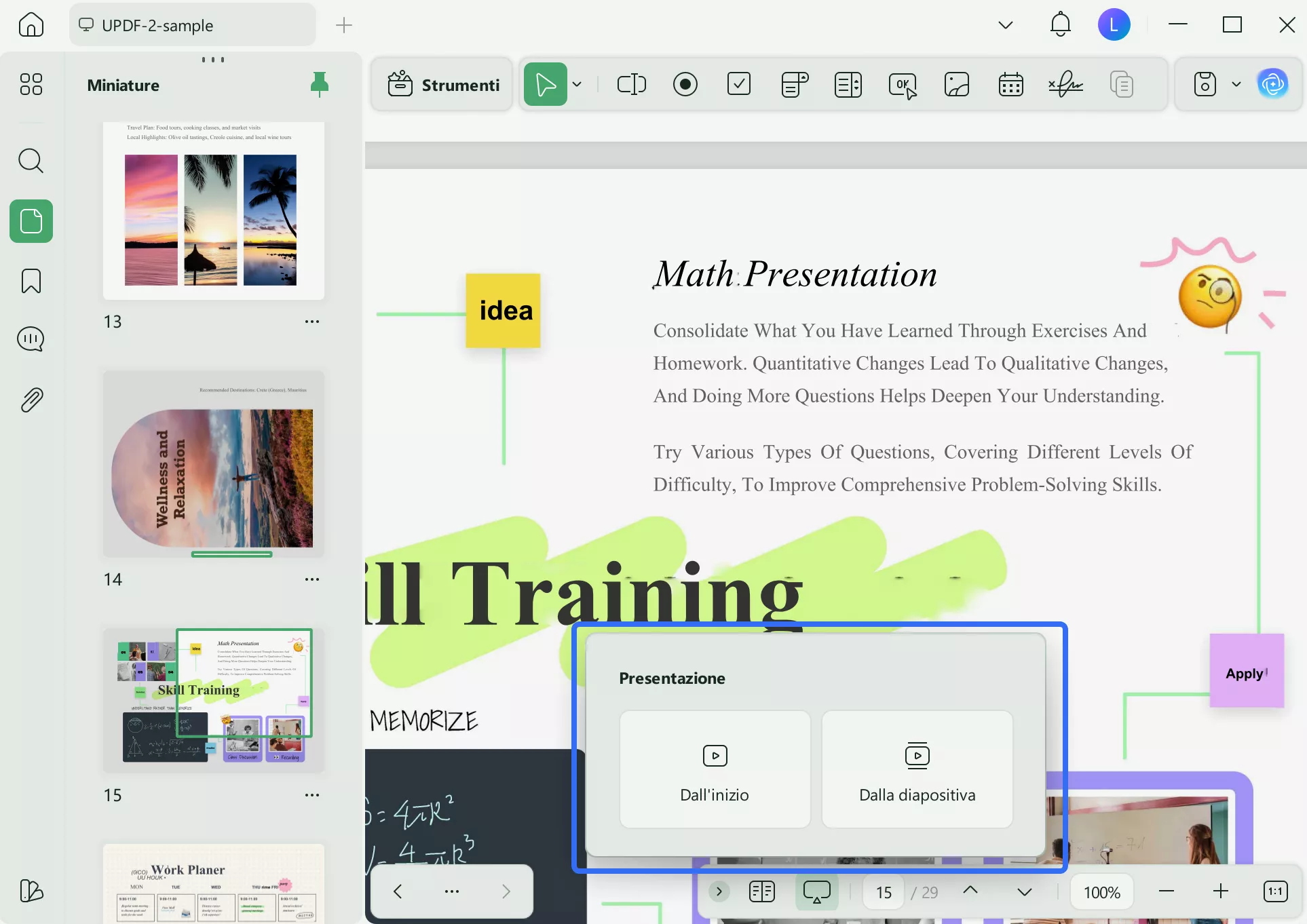Open the attachments paperclip panel
Viewport: 1307px width, 924px height.
[x=31, y=400]
